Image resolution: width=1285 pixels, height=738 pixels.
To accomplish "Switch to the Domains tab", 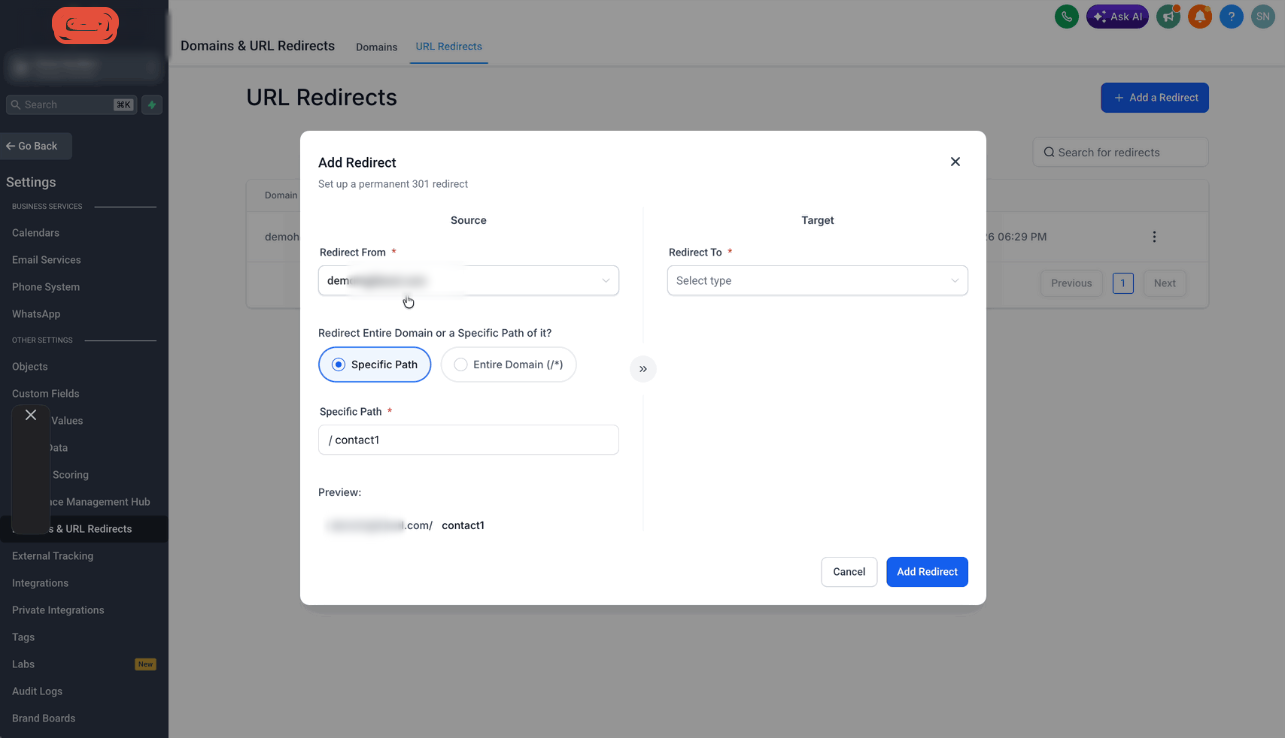I will (x=377, y=47).
